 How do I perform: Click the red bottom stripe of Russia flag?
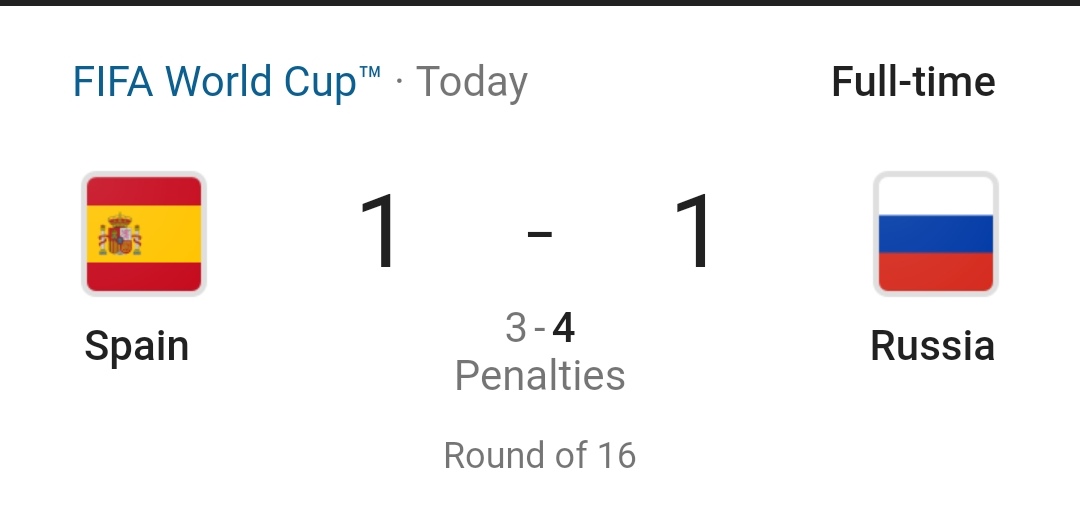click(x=935, y=272)
